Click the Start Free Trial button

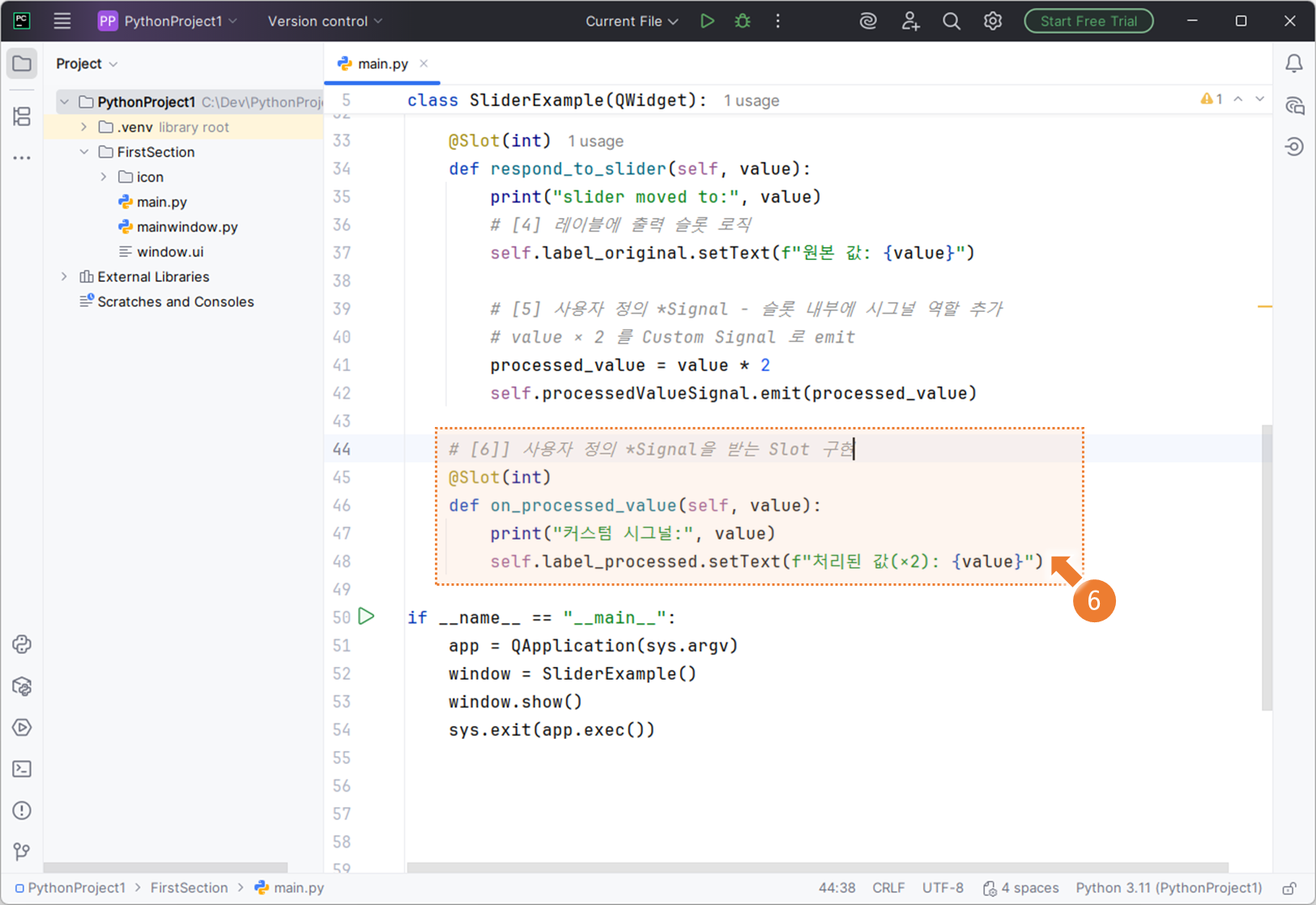pos(1088,21)
